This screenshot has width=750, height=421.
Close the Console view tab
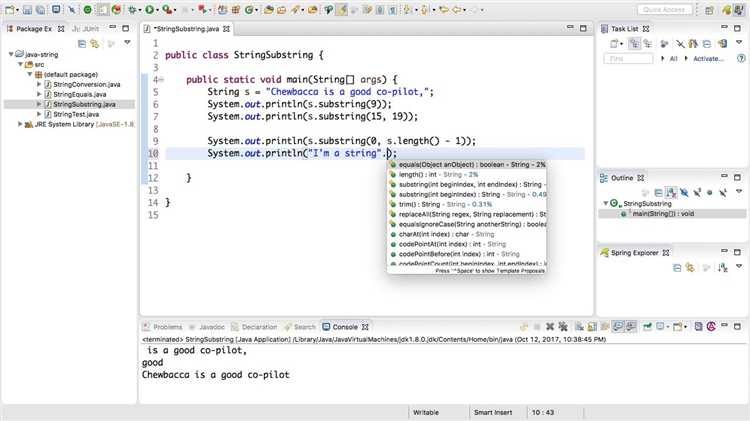click(x=365, y=327)
